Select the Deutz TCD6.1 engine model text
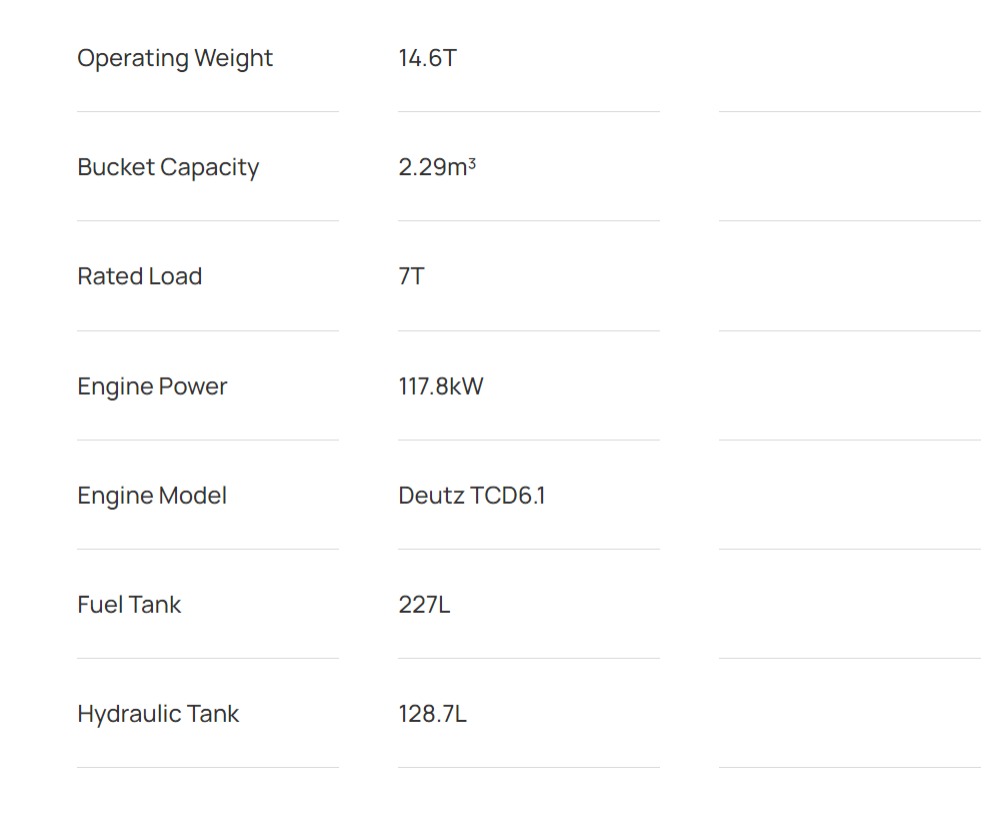The image size is (988, 826). (x=471, y=495)
